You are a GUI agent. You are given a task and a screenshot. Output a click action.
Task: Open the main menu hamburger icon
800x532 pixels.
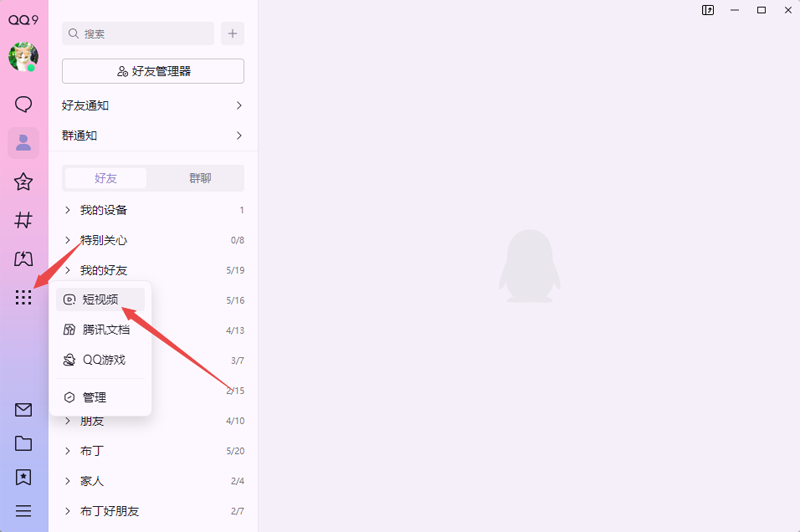coord(23,511)
